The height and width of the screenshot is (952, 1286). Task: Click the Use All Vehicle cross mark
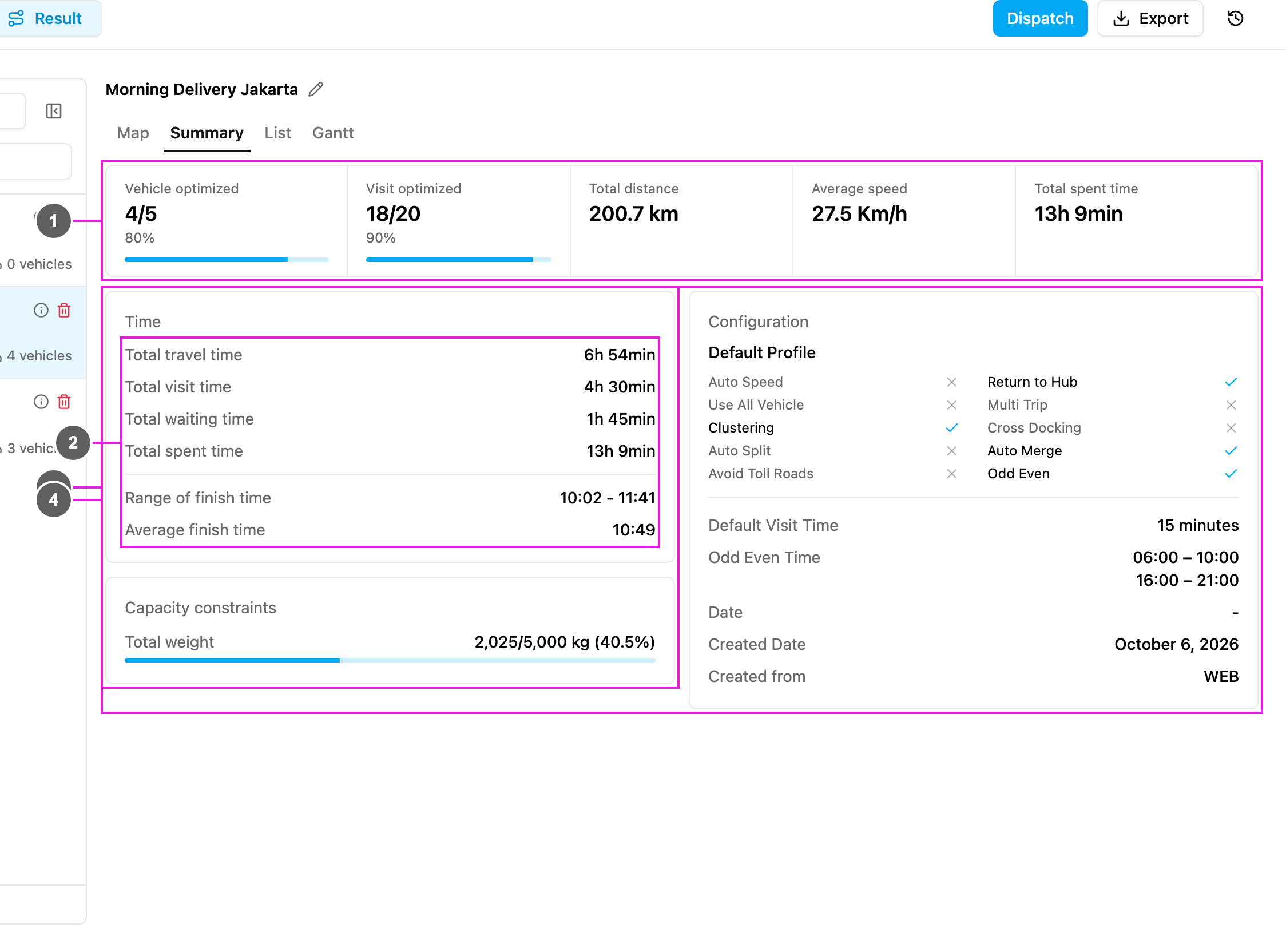click(952, 405)
